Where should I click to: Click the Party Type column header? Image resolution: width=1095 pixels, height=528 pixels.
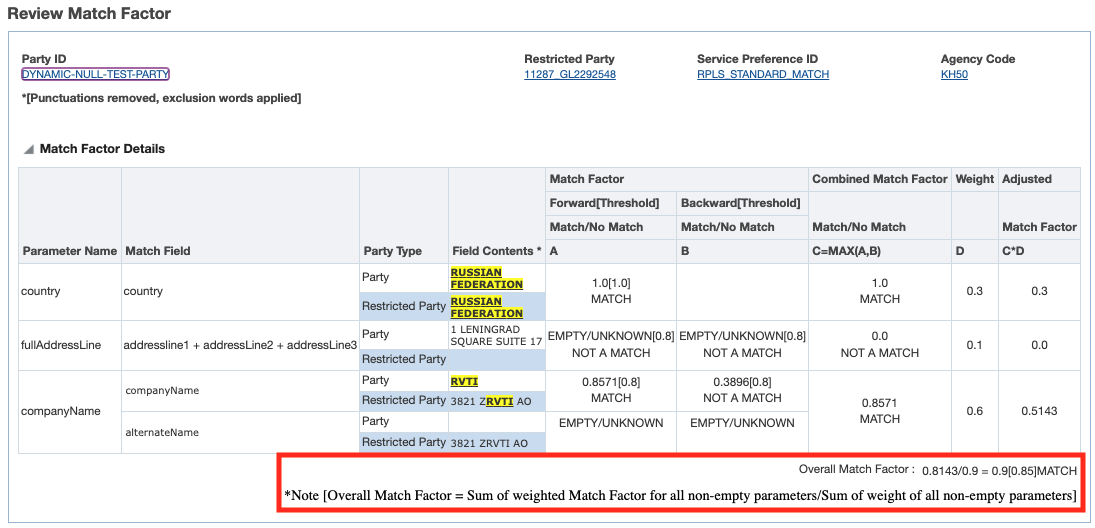(392, 251)
